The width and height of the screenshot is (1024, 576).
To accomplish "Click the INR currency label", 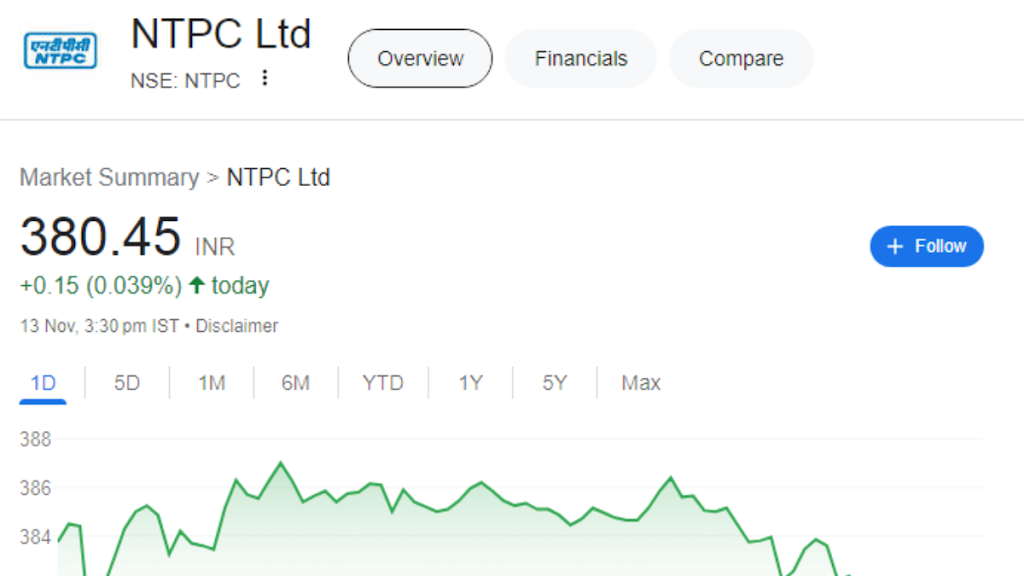I will 215,247.
